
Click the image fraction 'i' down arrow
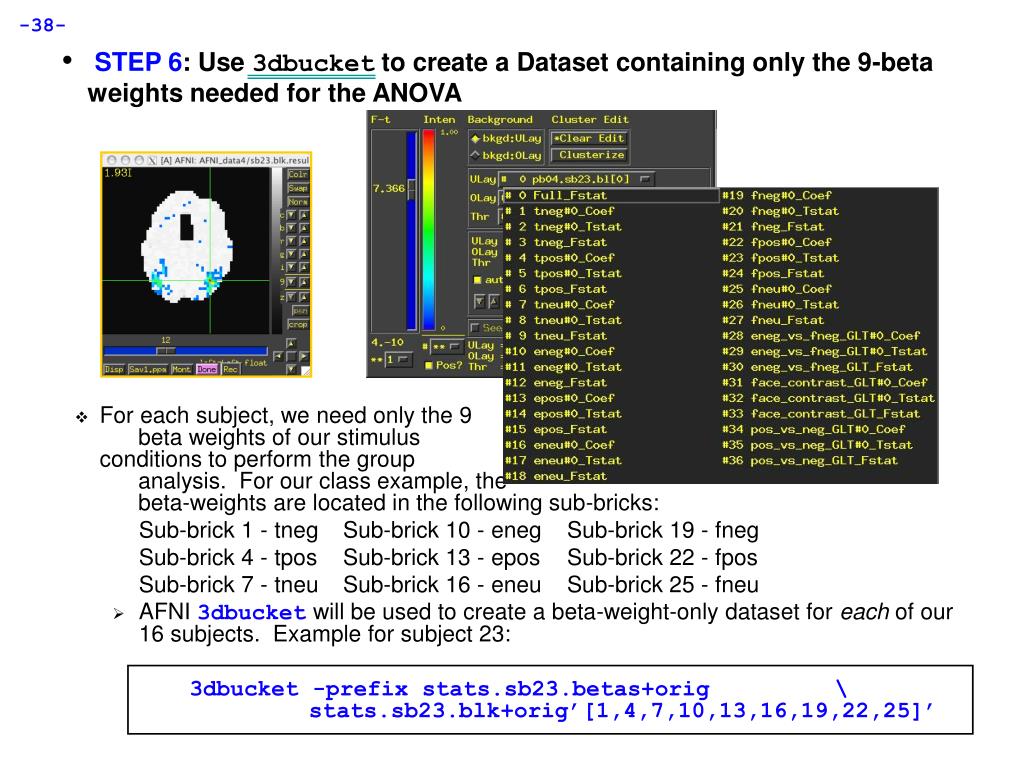291,267
